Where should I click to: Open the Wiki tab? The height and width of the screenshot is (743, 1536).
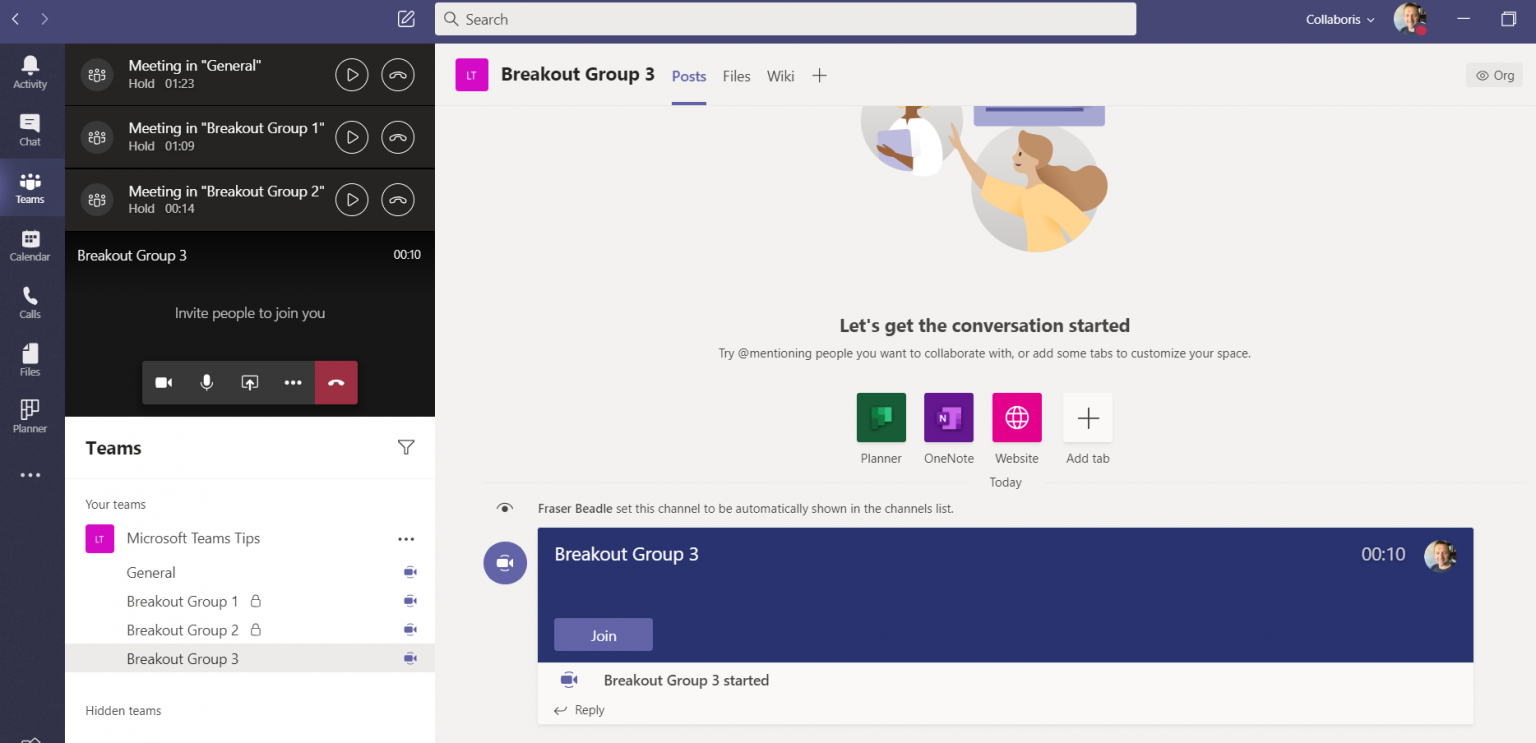780,75
